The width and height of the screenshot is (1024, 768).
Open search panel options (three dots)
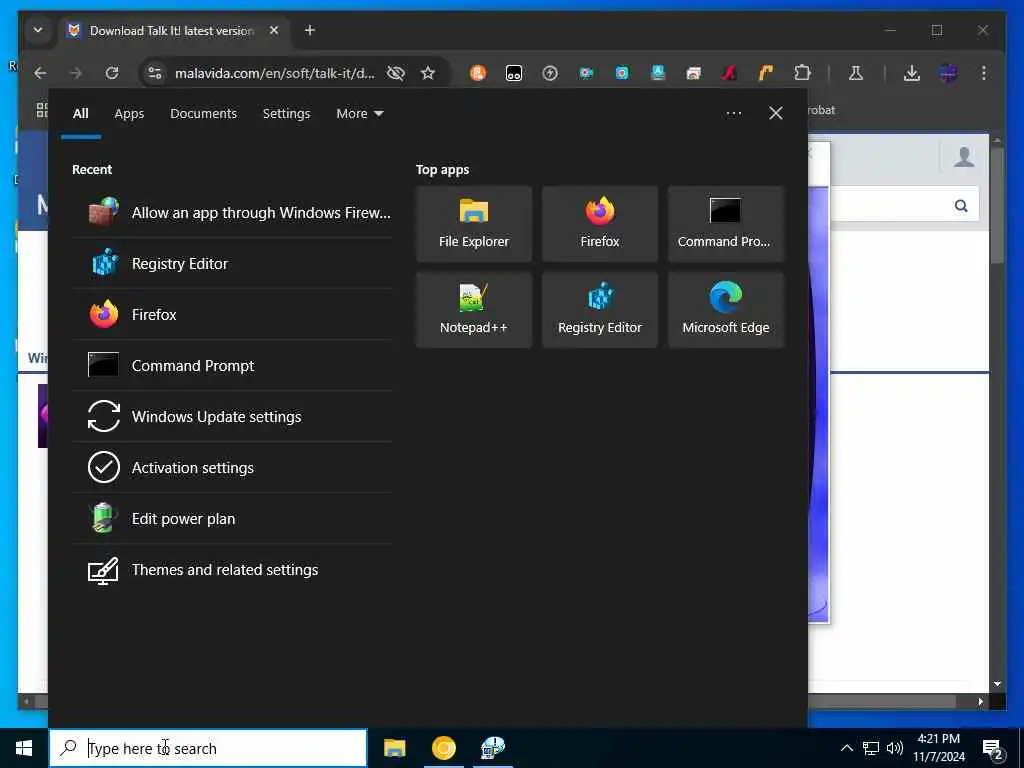pos(734,114)
